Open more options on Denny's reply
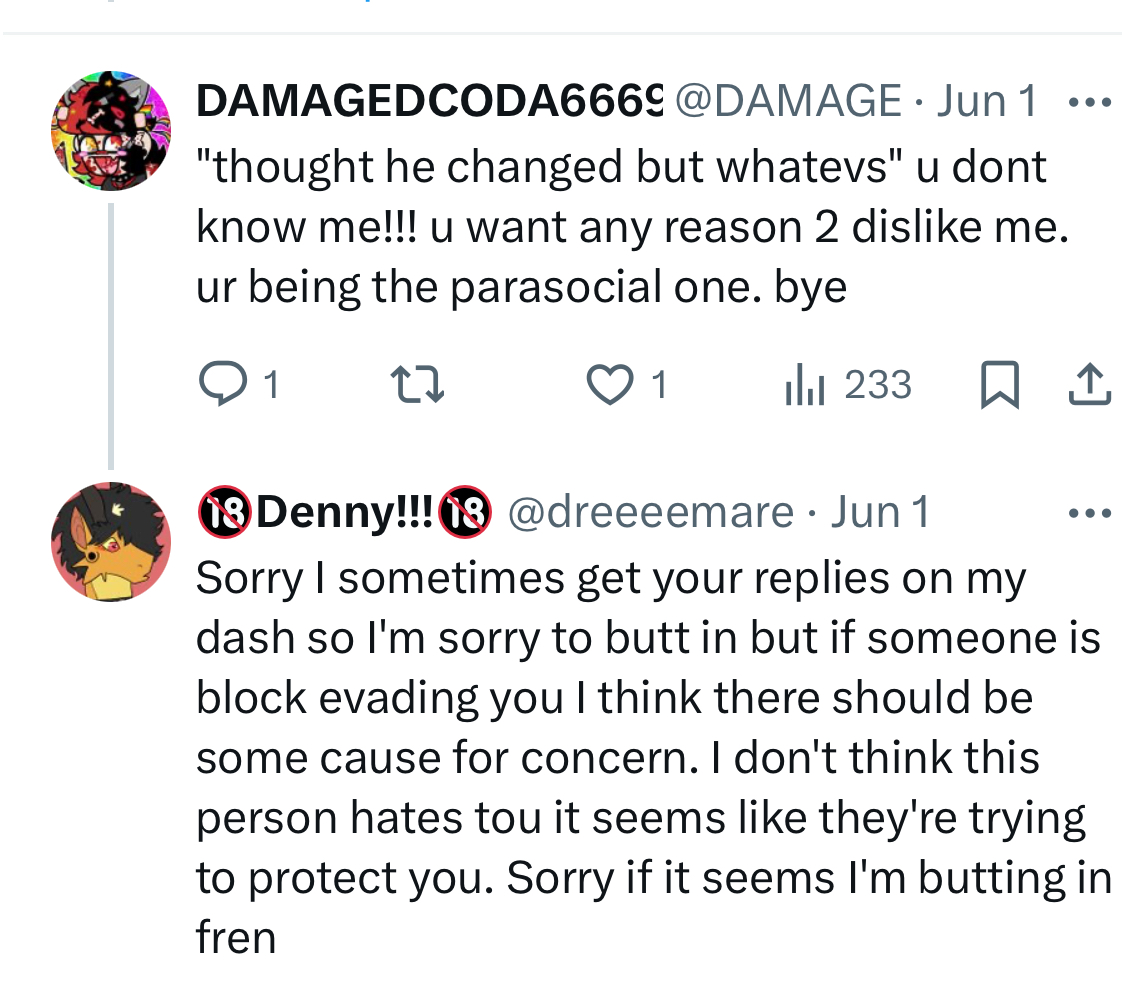 [1089, 514]
